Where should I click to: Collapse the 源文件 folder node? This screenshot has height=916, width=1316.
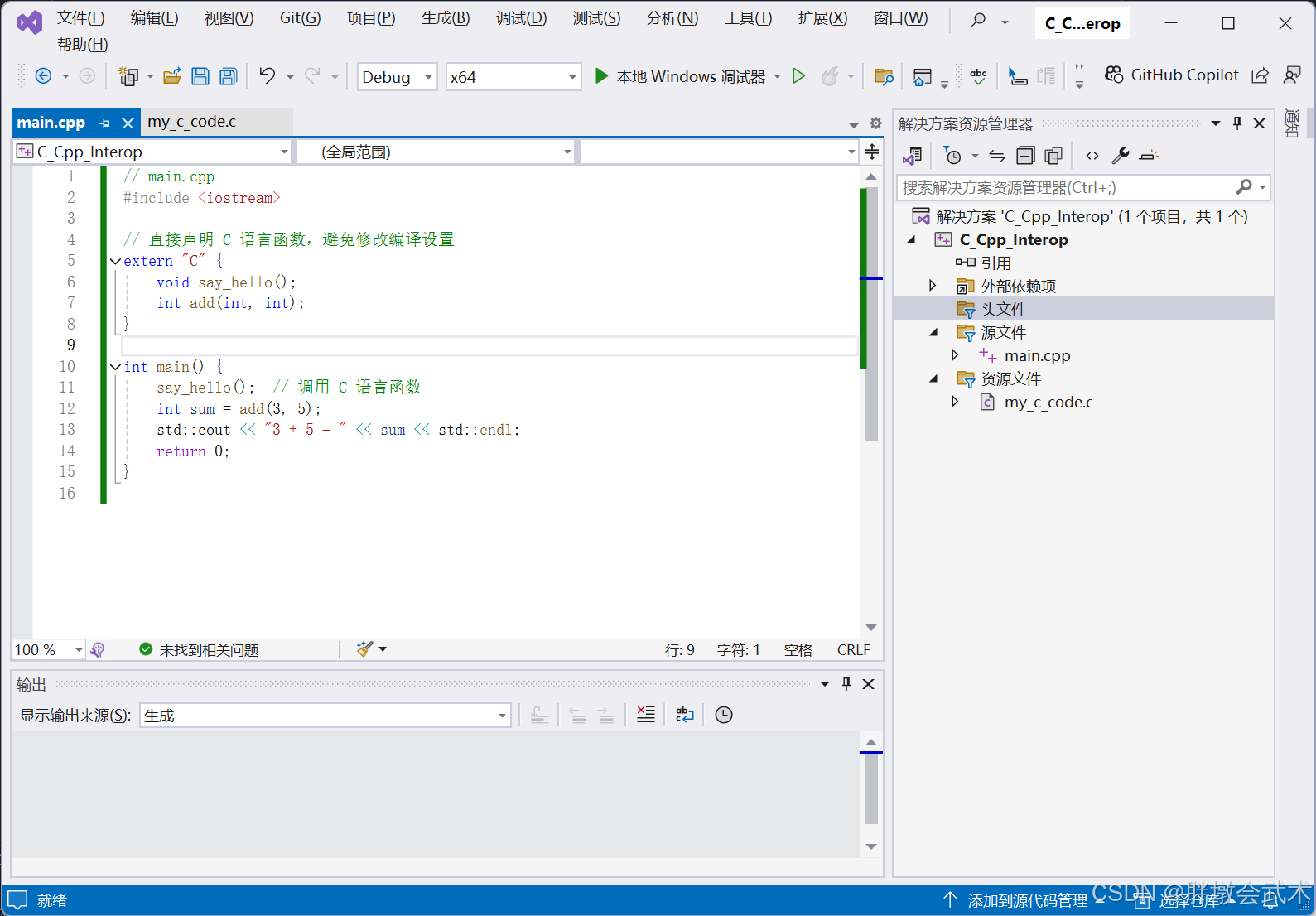coord(934,333)
